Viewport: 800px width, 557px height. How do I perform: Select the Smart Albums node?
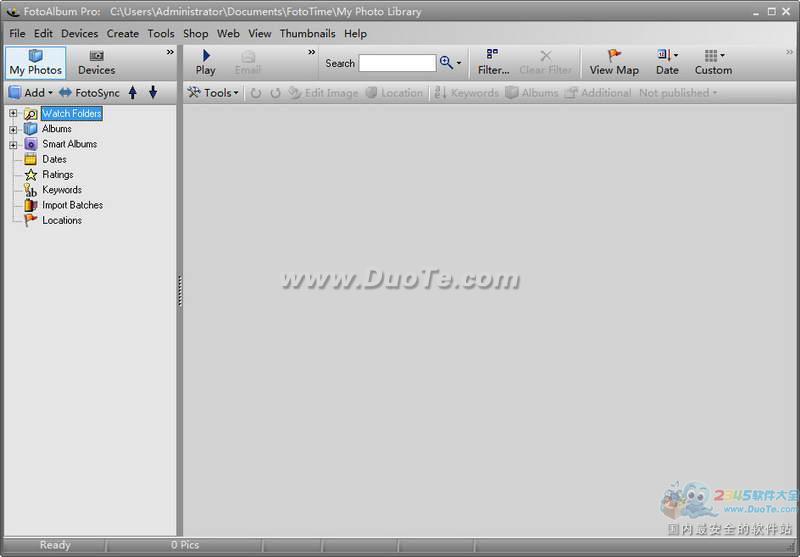tap(69, 144)
